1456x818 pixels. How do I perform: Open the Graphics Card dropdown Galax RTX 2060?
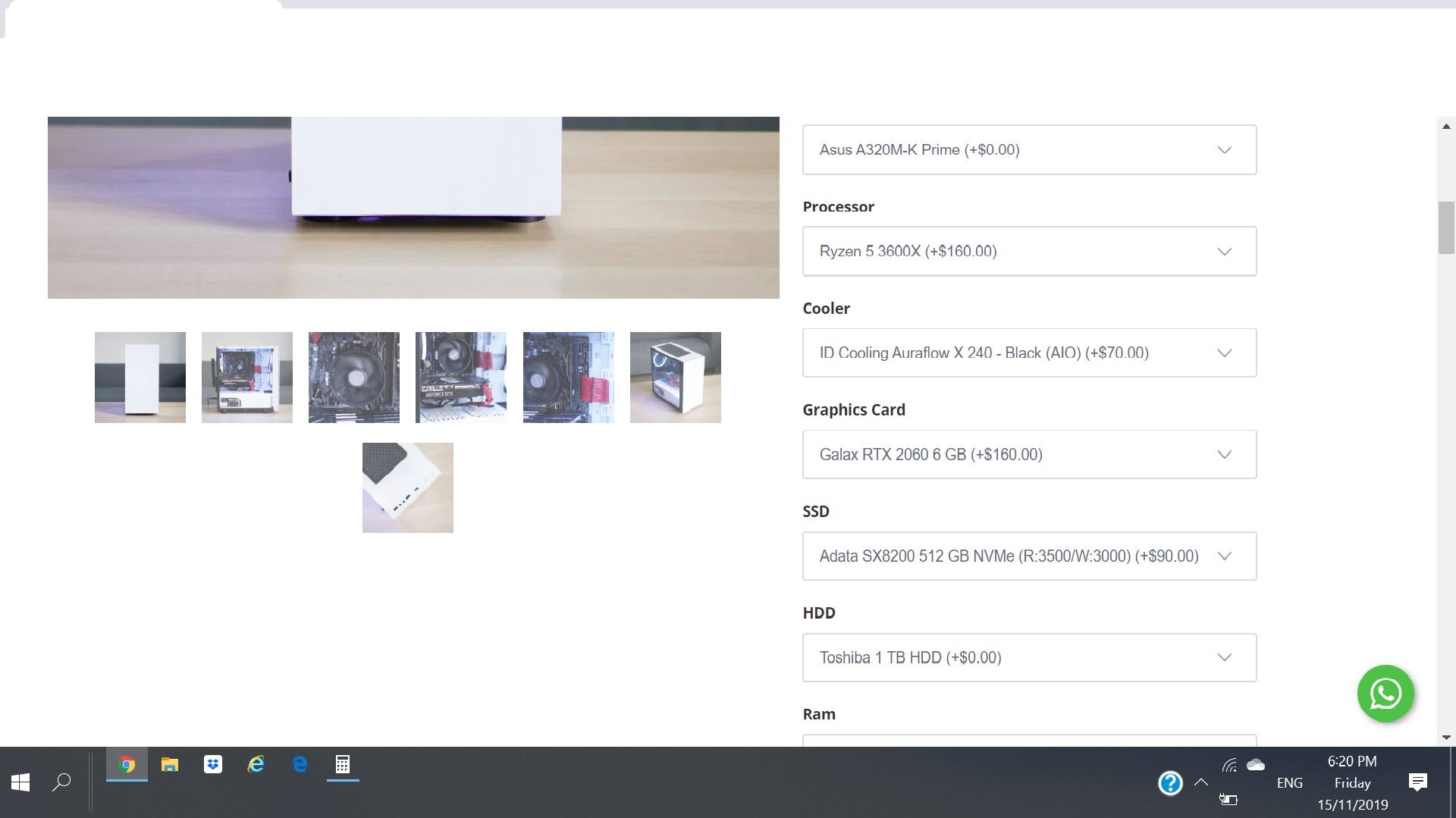point(1029,455)
